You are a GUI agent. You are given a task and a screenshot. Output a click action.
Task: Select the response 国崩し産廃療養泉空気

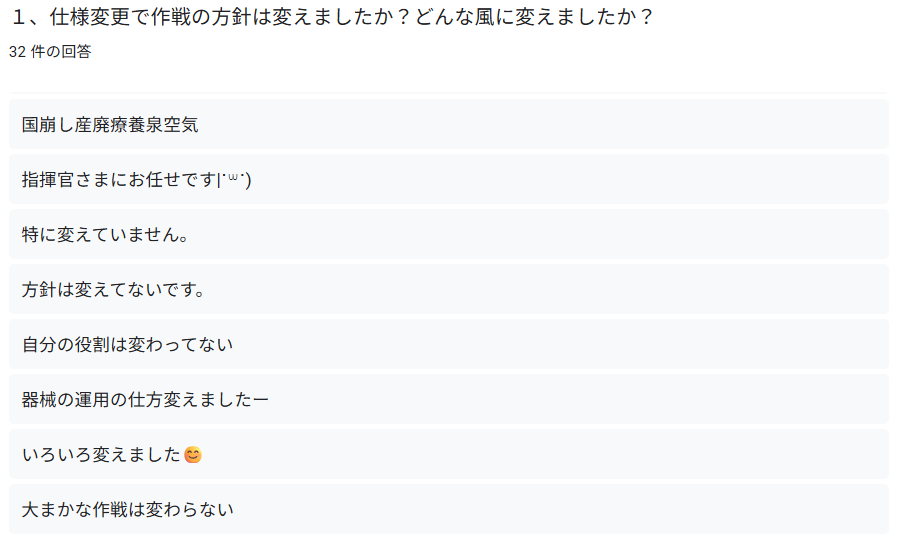(x=449, y=124)
